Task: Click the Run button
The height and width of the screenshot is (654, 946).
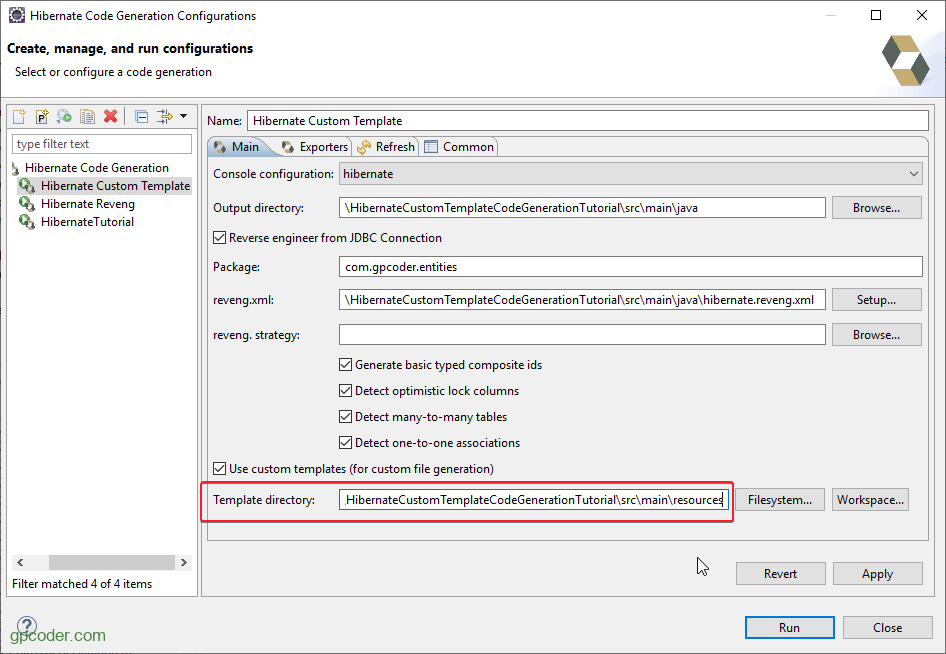Action: coord(789,627)
